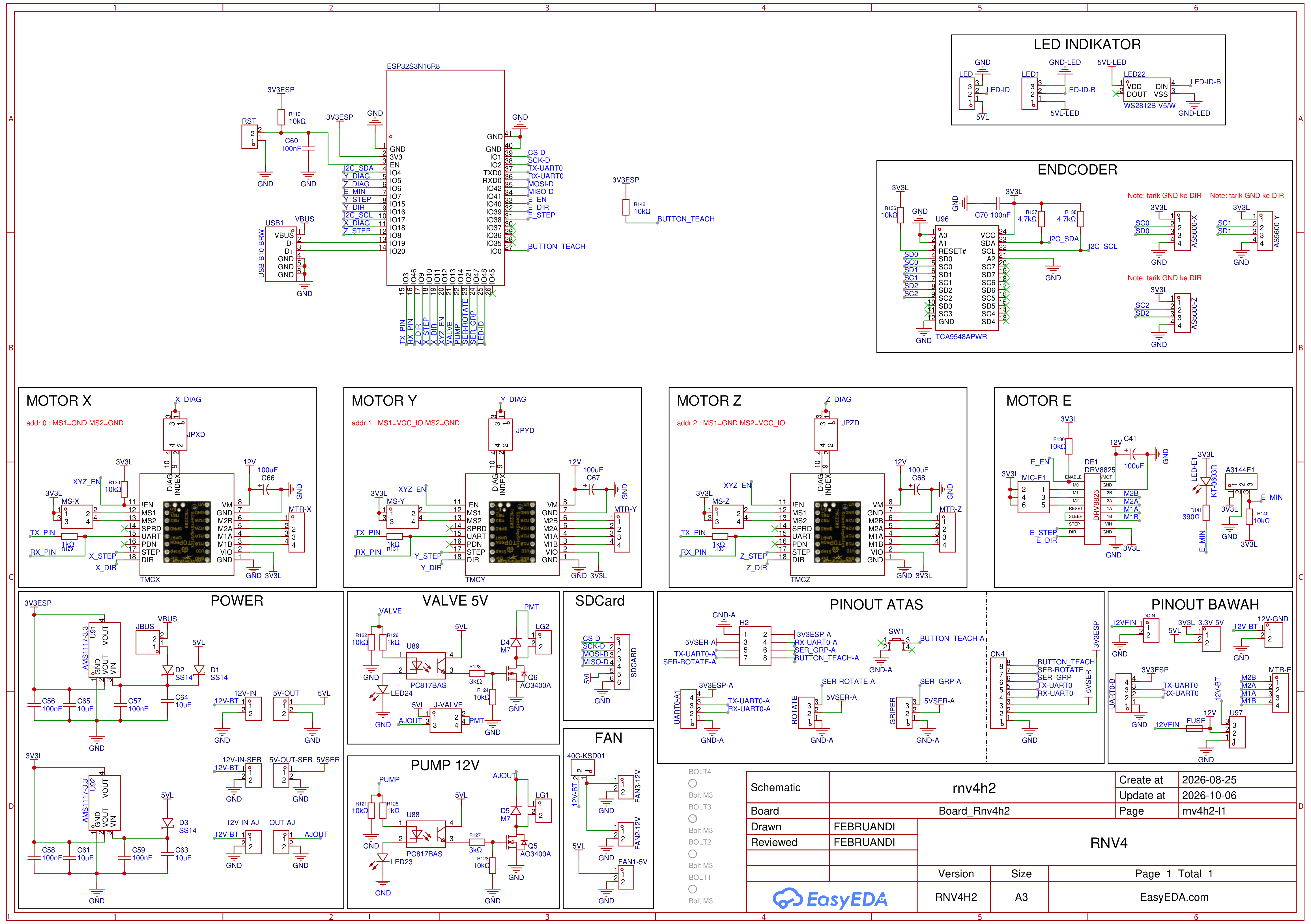Click the PUMP 12V section heading
The width and height of the screenshot is (1311, 924).
pyautogui.click(x=445, y=765)
